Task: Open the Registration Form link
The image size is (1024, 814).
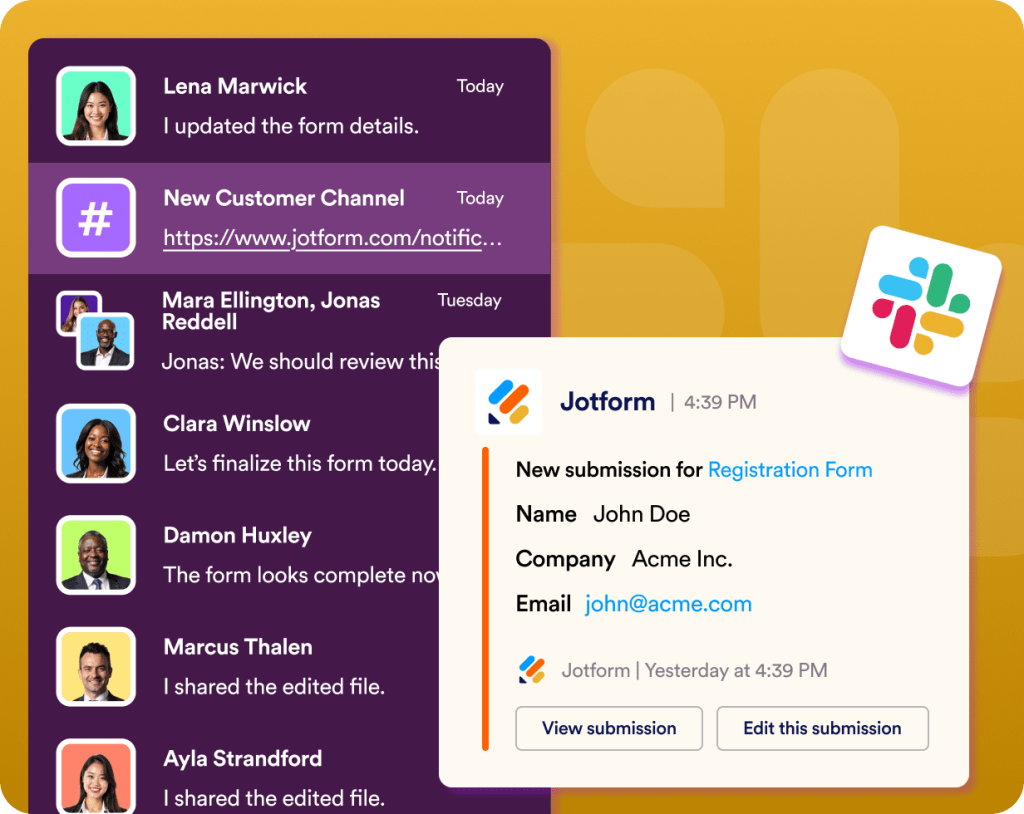Action: point(789,470)
